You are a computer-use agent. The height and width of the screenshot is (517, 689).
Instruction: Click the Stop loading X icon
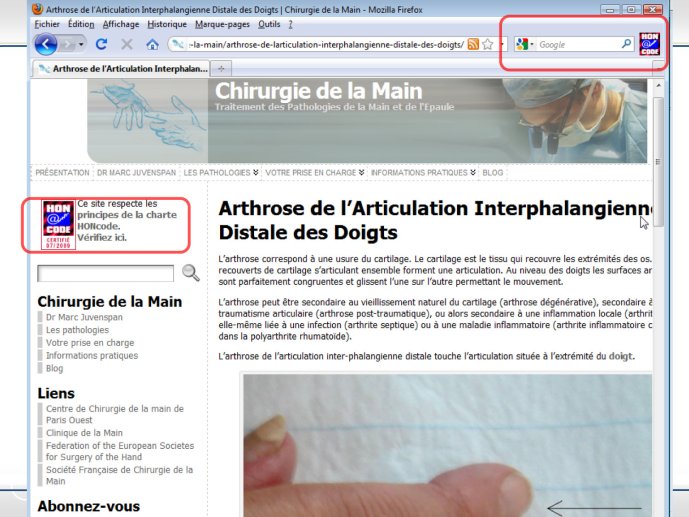pyautogui.click(x=127, y=44)
